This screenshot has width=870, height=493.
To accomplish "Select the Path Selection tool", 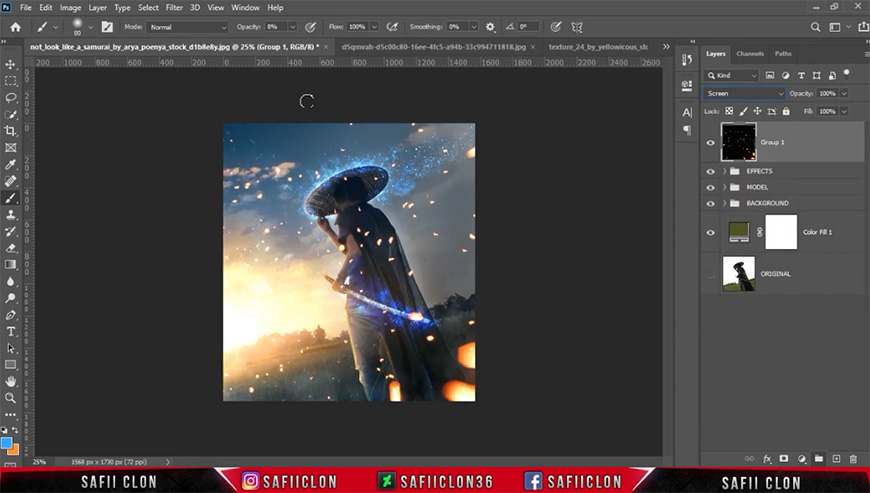I will coord(11,348).
